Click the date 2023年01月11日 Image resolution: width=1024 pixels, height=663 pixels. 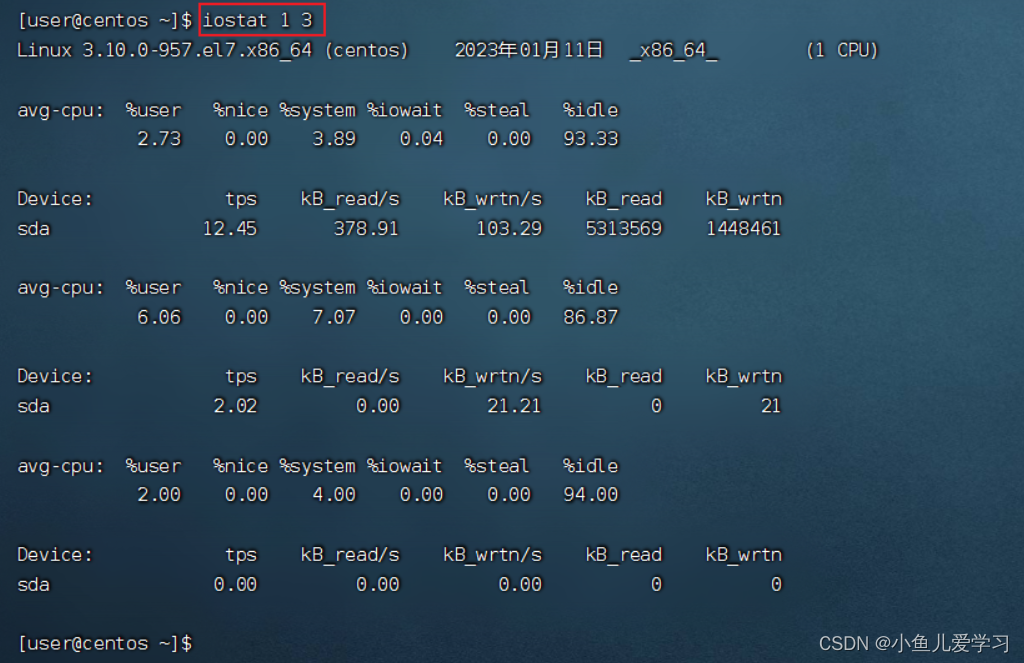[528, 50]
